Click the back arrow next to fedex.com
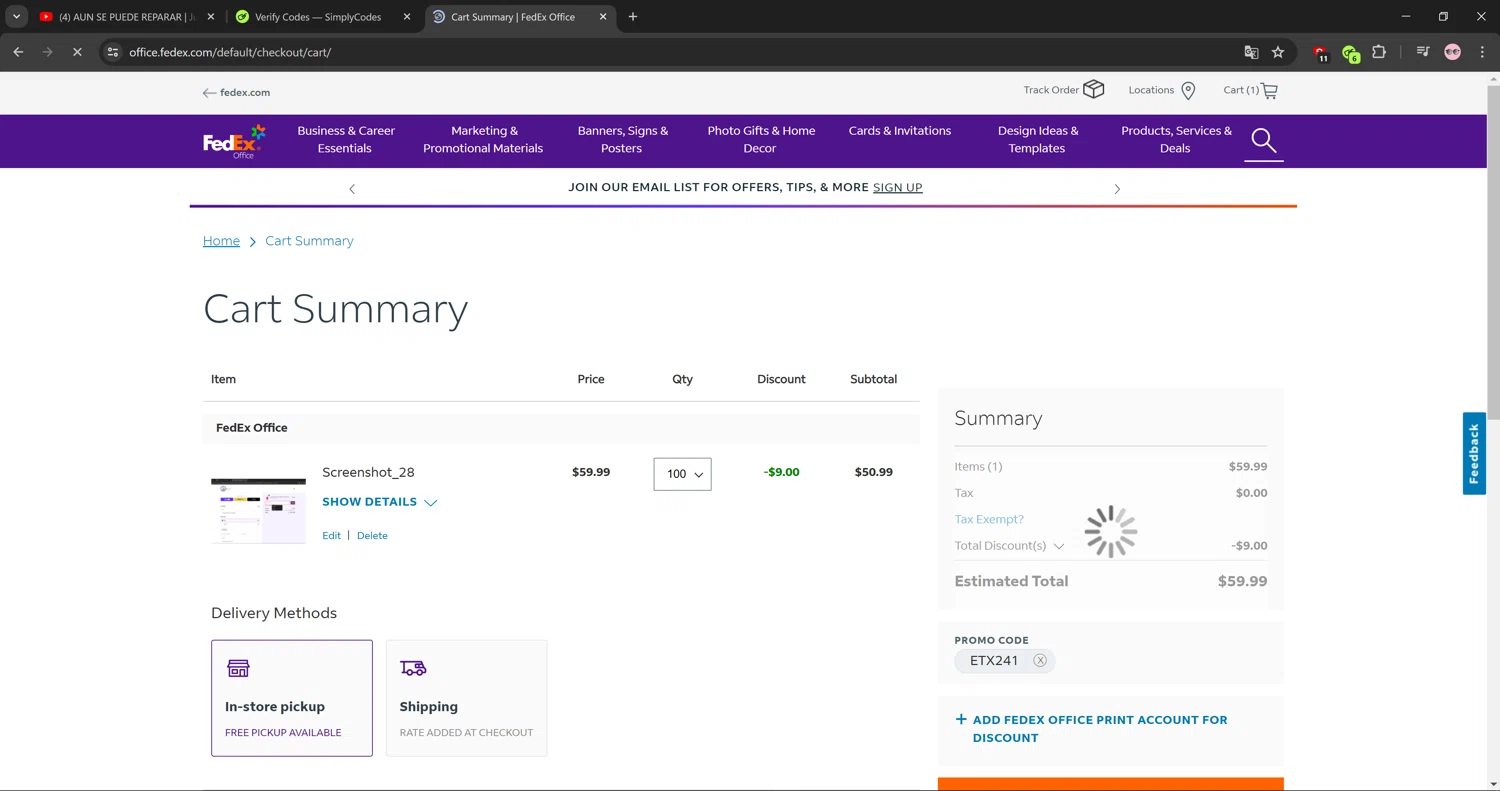The width and height of the screenshot is (1500, 791). point(209,93)
